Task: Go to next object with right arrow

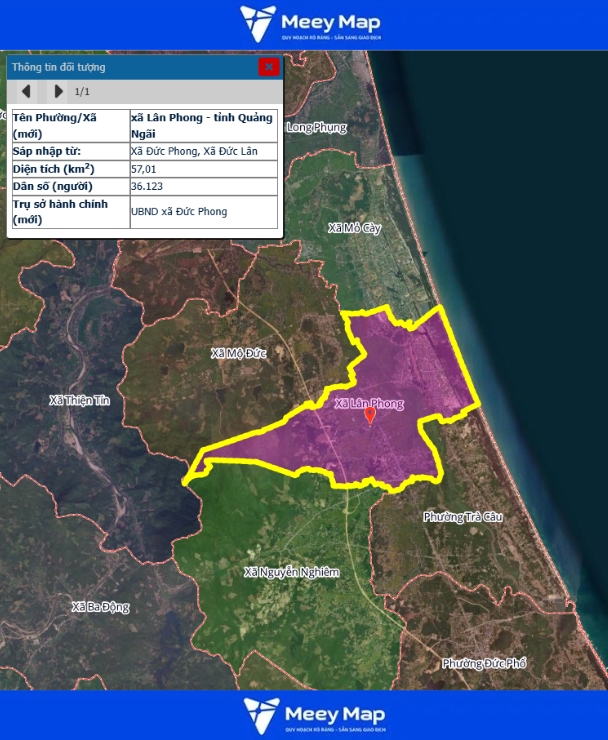Action: (x=58, y=92)
